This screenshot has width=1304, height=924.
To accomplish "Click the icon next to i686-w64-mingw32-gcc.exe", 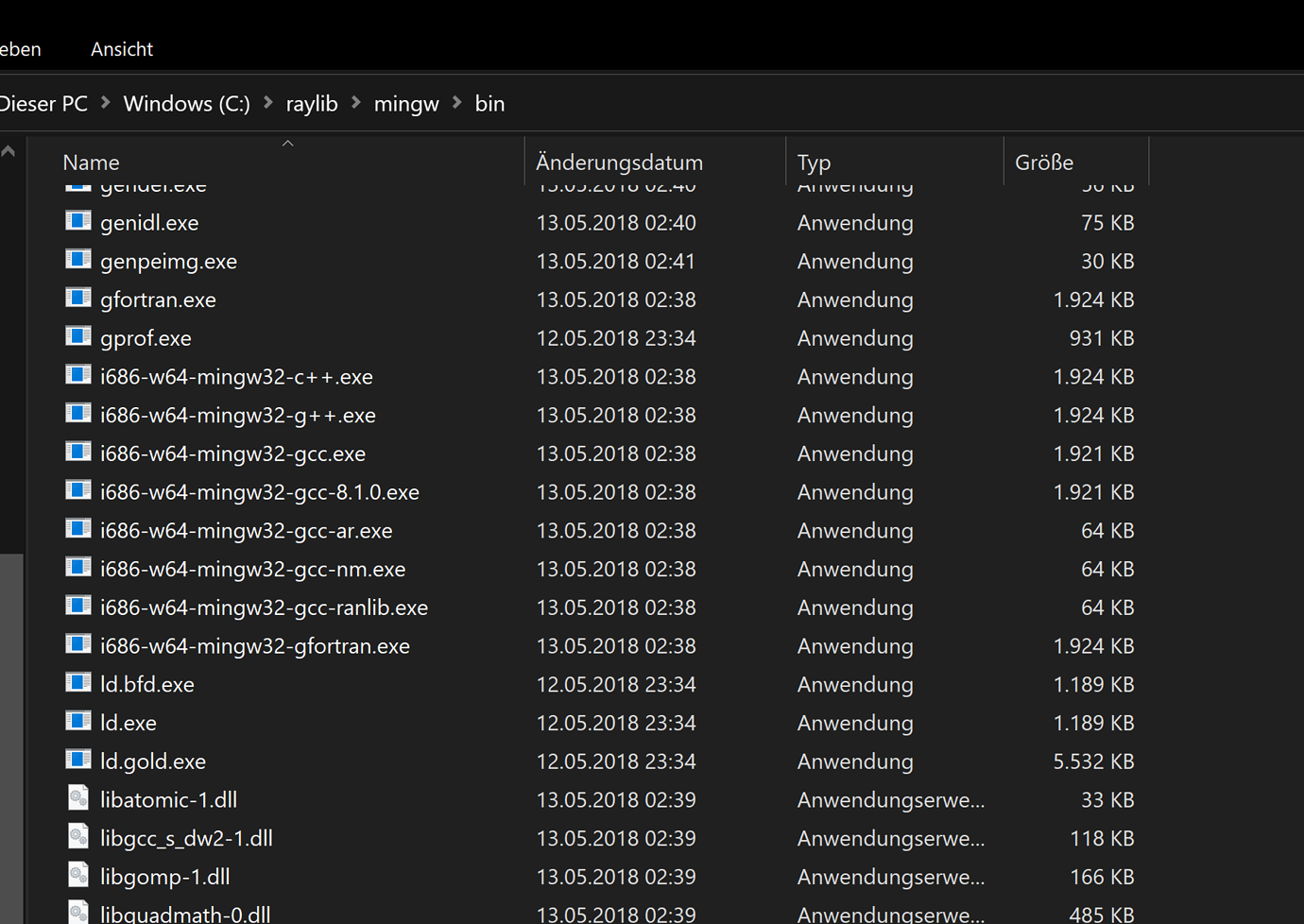I will click(x=78, y=452).
